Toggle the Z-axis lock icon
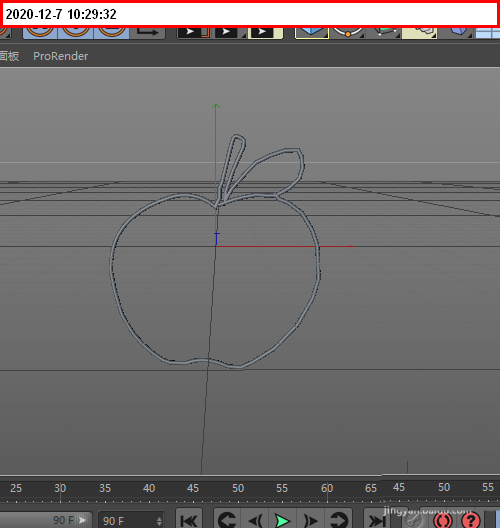This screenshot has height=528, width=500. tap(111, 32)
